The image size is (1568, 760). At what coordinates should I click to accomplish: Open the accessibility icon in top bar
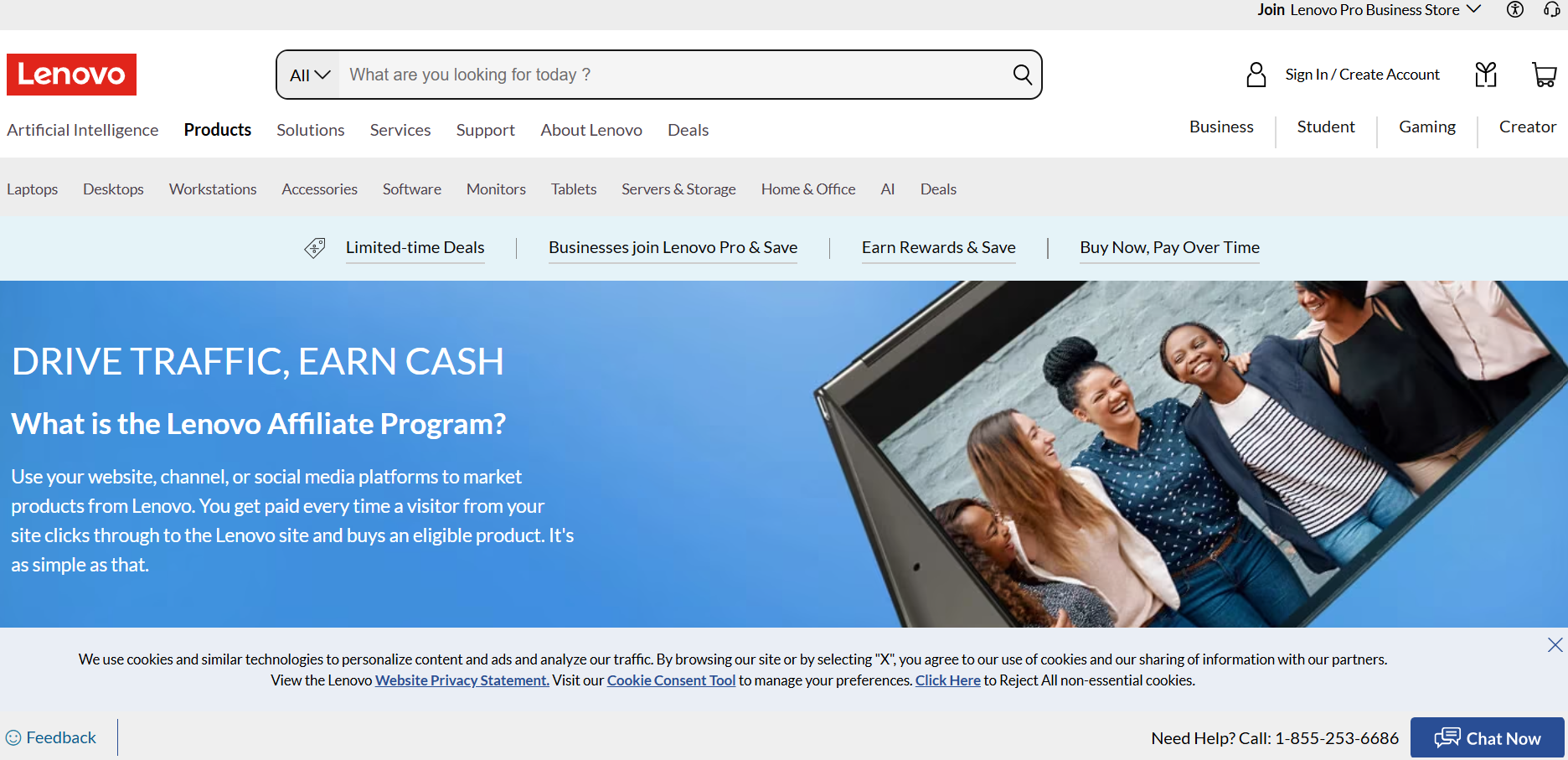pyautogui.click(x=1514, y=10)
